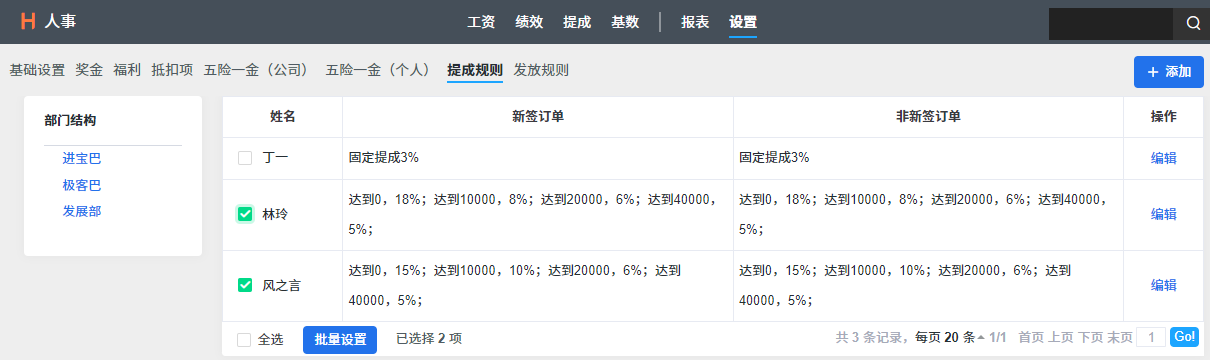Uncheck the 风之言 row checkbox
This screenshot has height=360, width=1210.
coord(245,285)
